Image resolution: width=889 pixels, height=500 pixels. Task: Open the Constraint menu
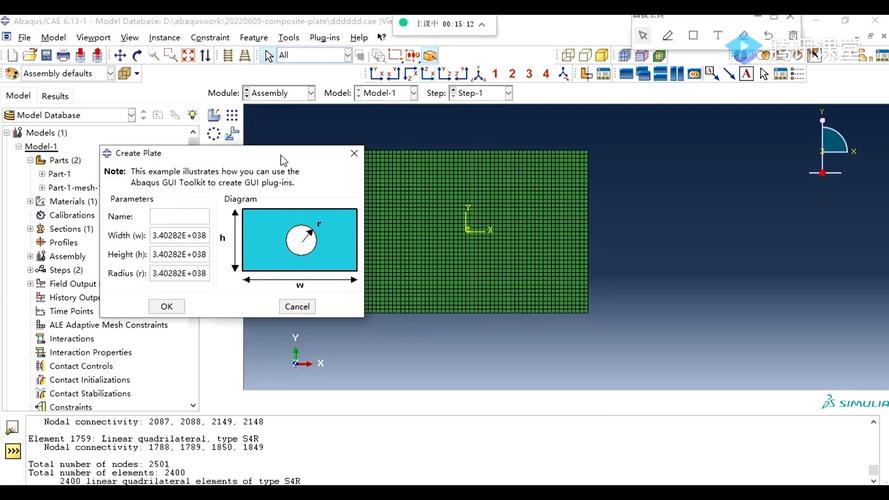tap(210, 37)
